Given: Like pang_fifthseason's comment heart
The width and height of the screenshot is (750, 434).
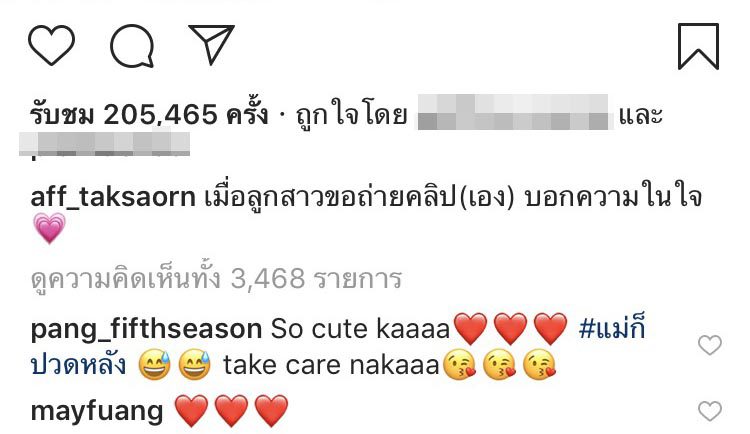Looking at the screenshot, I should 709,345.
